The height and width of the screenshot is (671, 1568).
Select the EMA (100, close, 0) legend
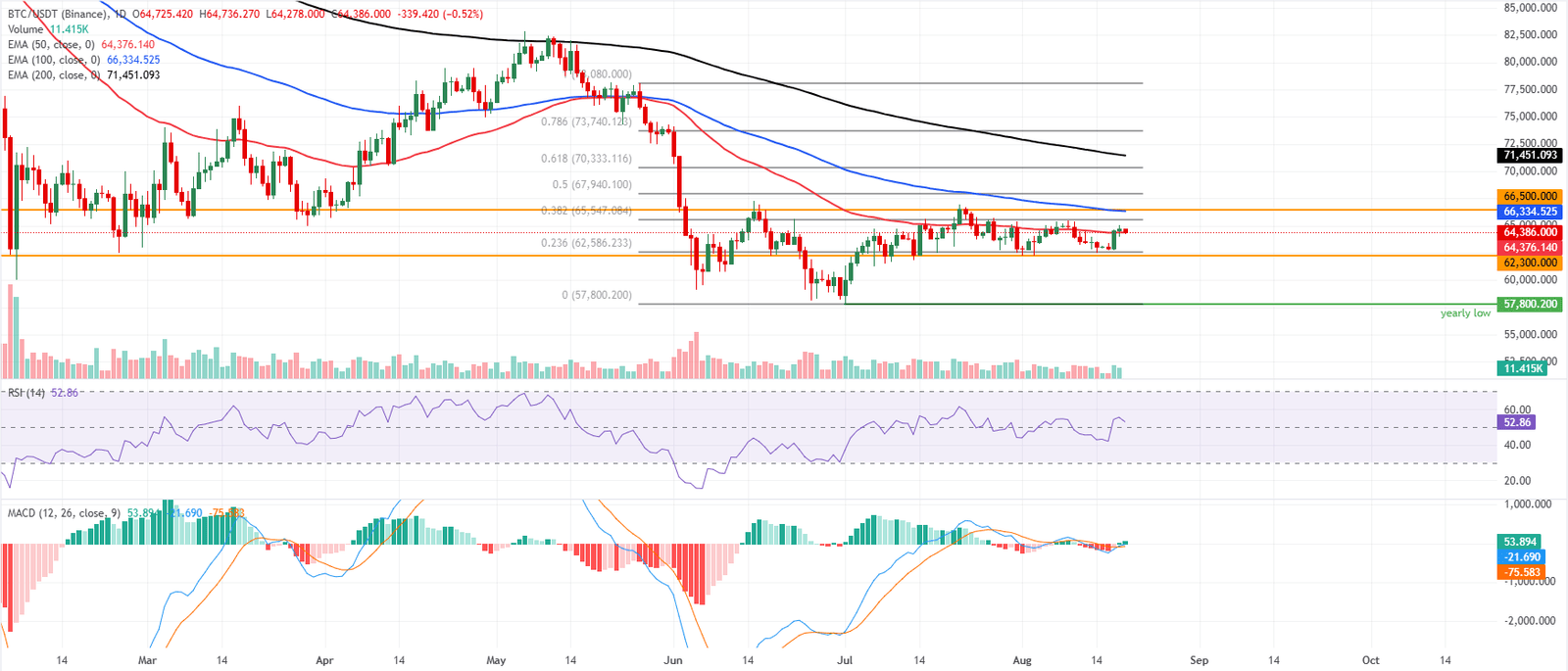83,60
